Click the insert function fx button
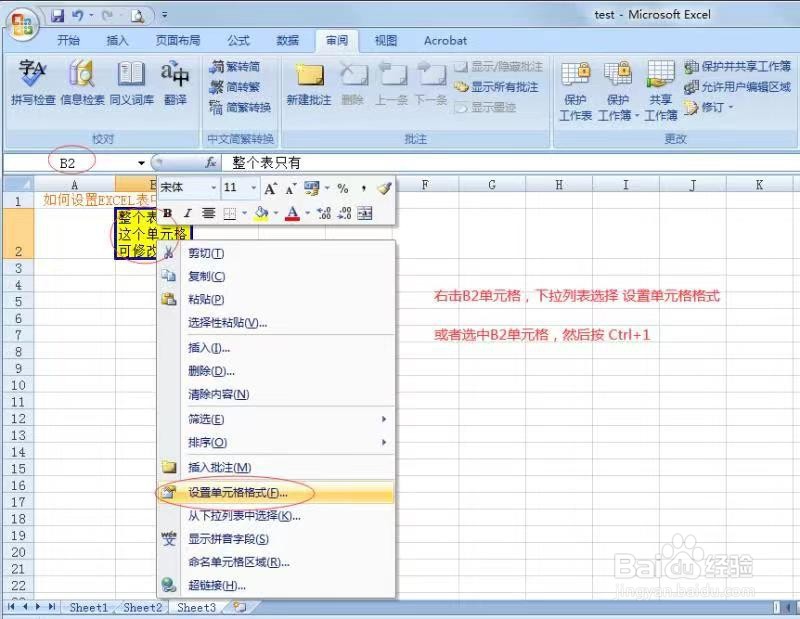The image size is (800, 619). [x=210, y=163]
